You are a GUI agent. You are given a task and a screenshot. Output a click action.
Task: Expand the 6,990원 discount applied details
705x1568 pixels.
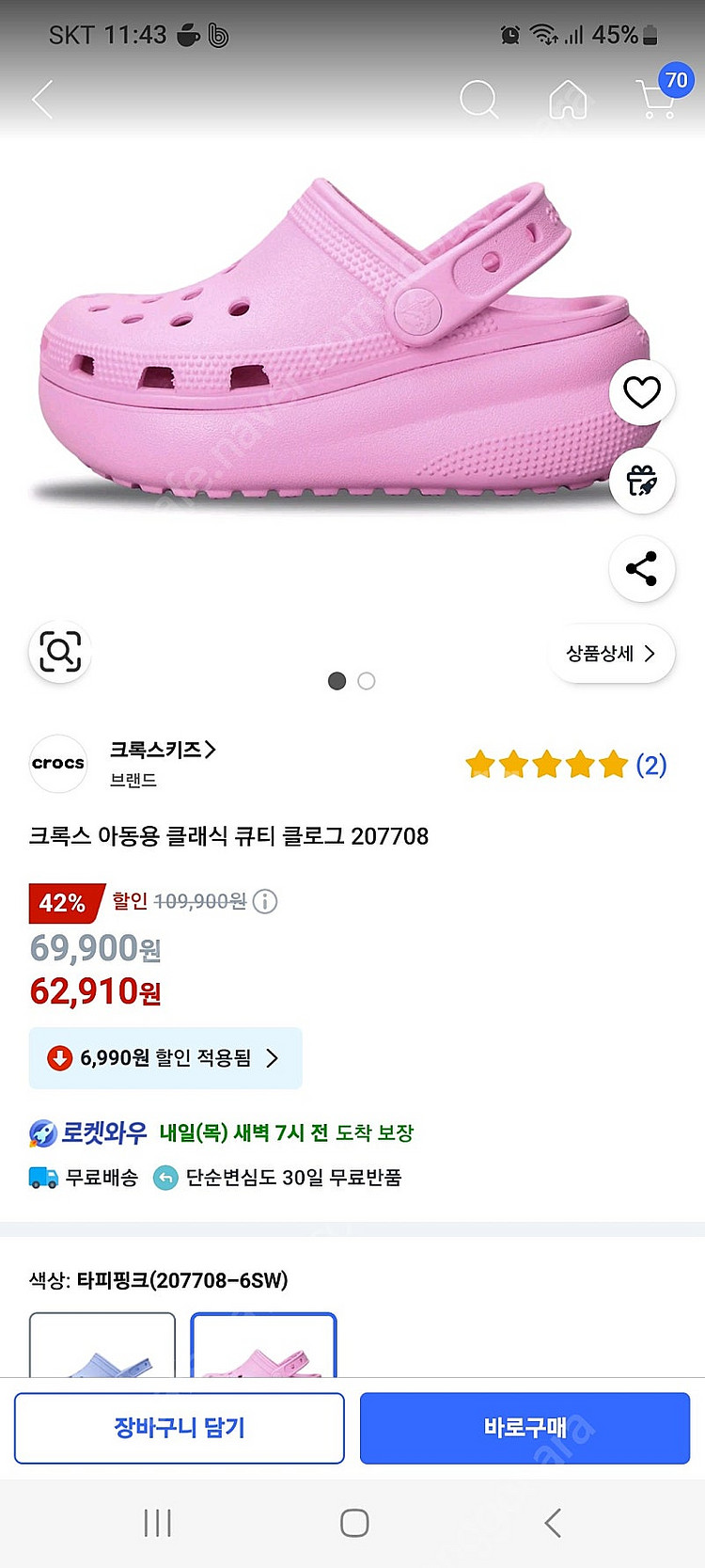(165, 1058)
